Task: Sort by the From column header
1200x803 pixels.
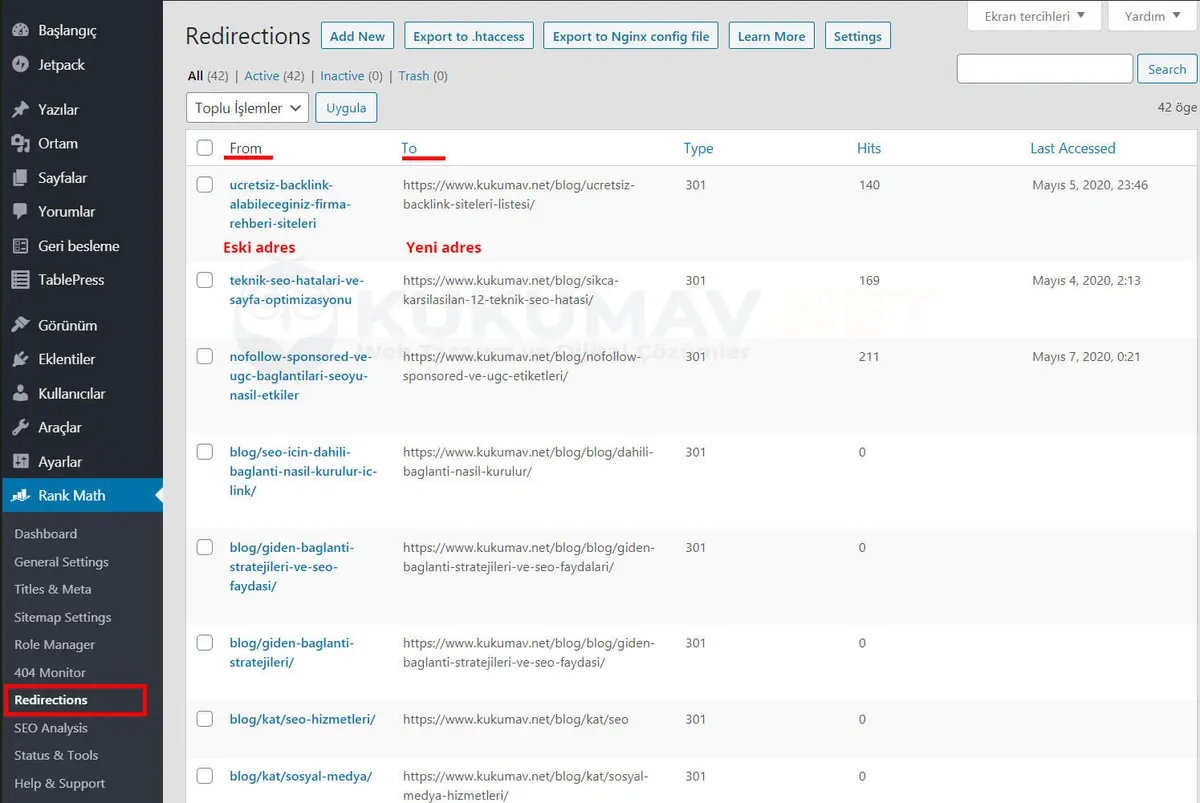Action: (x=245, y=148)
